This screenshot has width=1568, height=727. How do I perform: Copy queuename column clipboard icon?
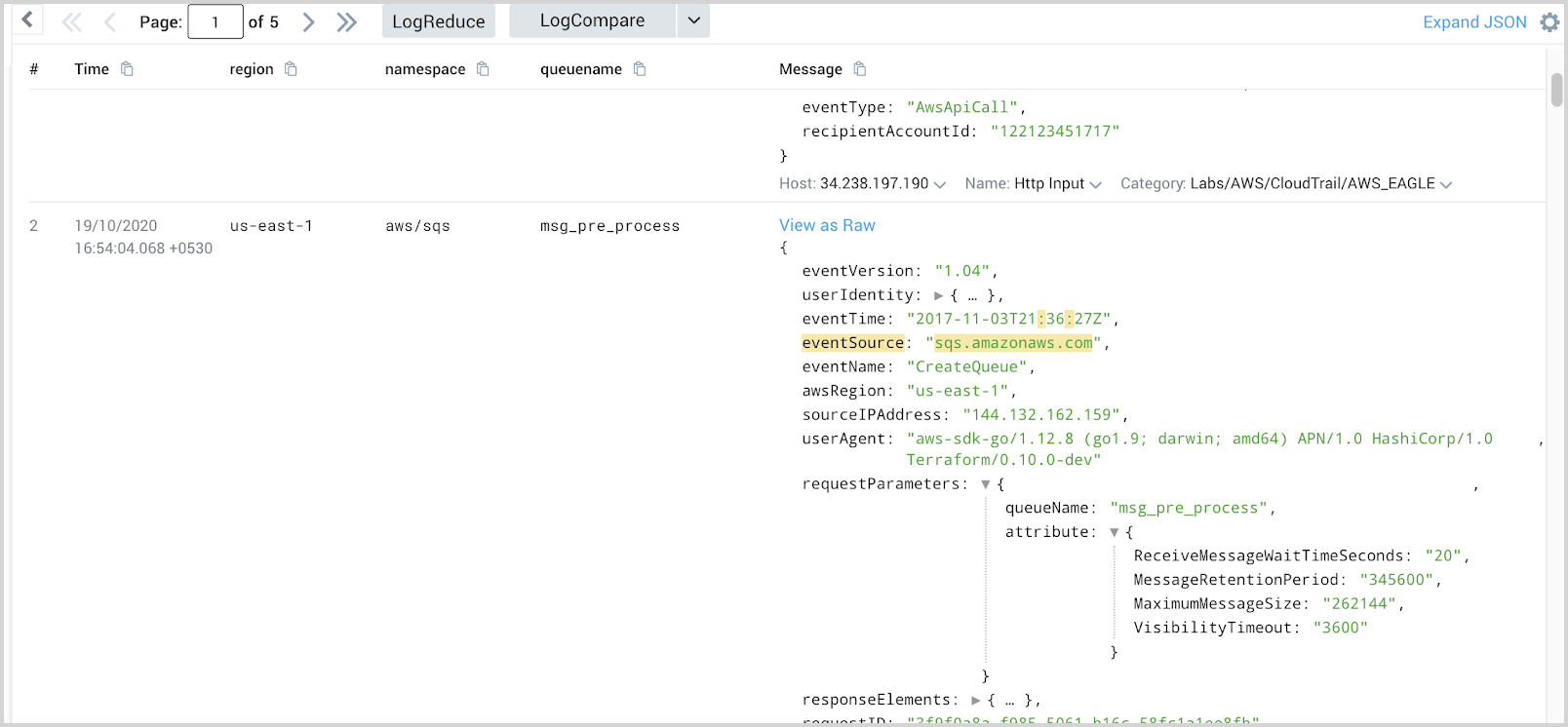click(x=640, y=69)
